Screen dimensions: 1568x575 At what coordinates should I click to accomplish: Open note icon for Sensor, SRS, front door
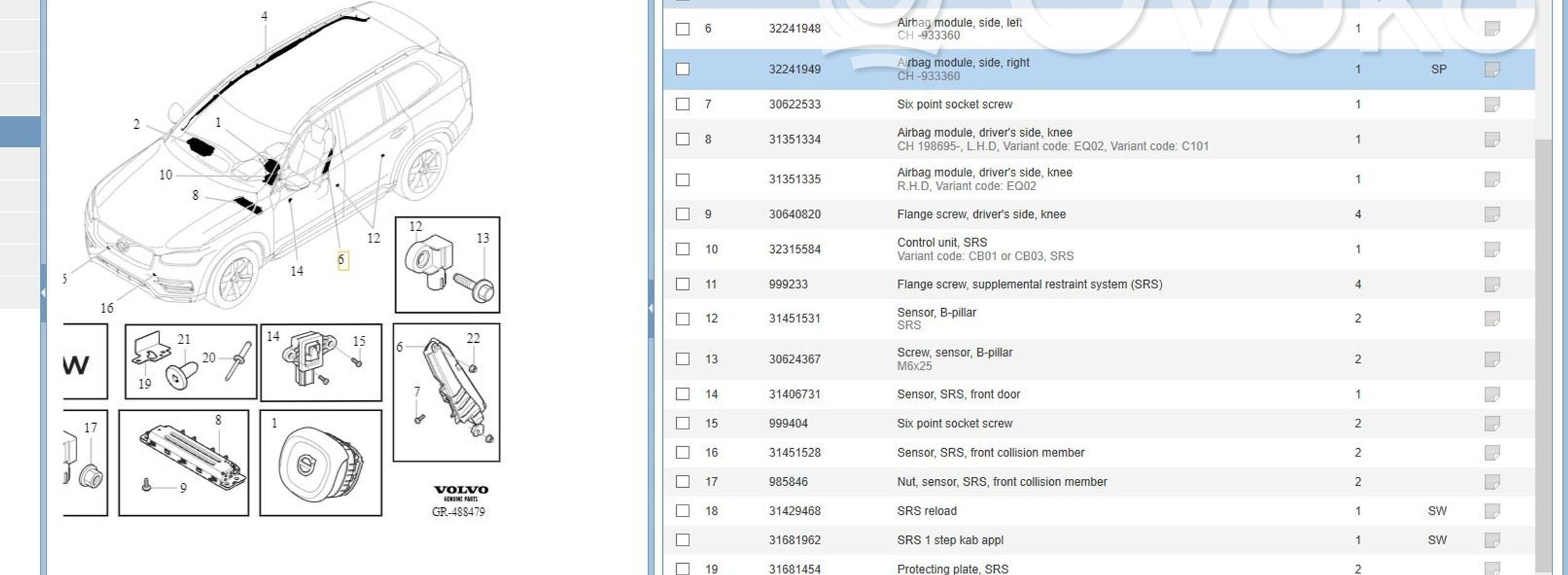point(1491,394)
